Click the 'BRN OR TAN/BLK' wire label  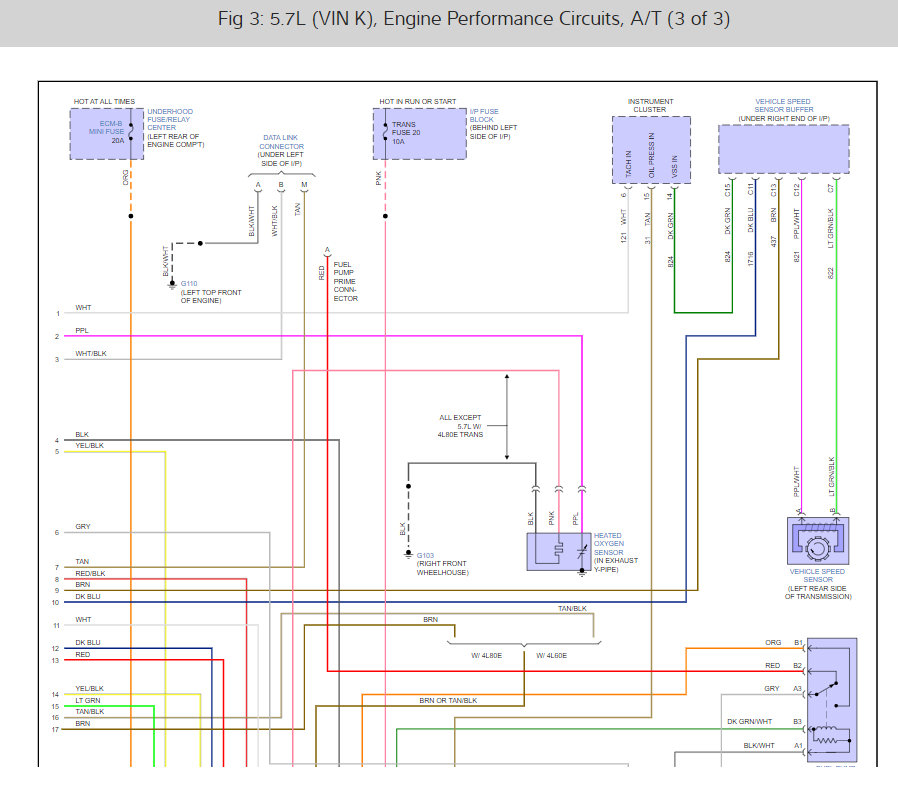(x=448, y=700)
